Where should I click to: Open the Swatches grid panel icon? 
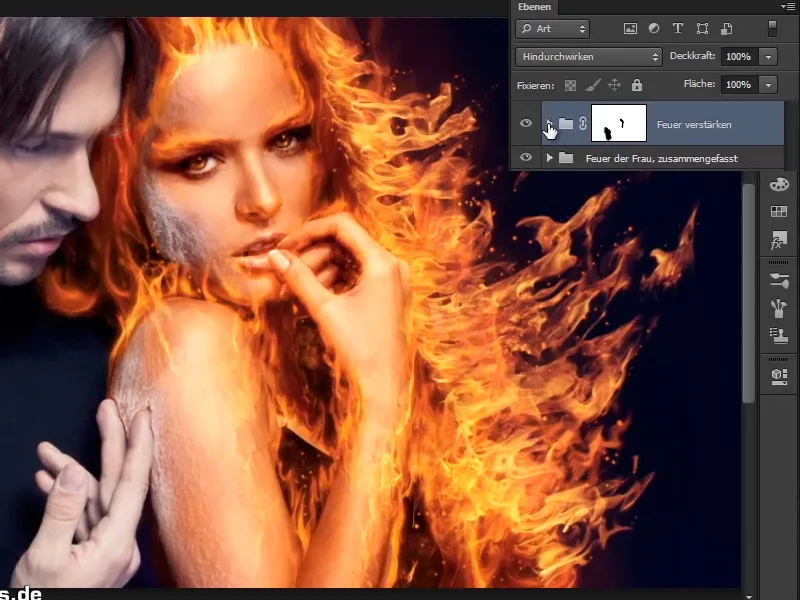779,211
